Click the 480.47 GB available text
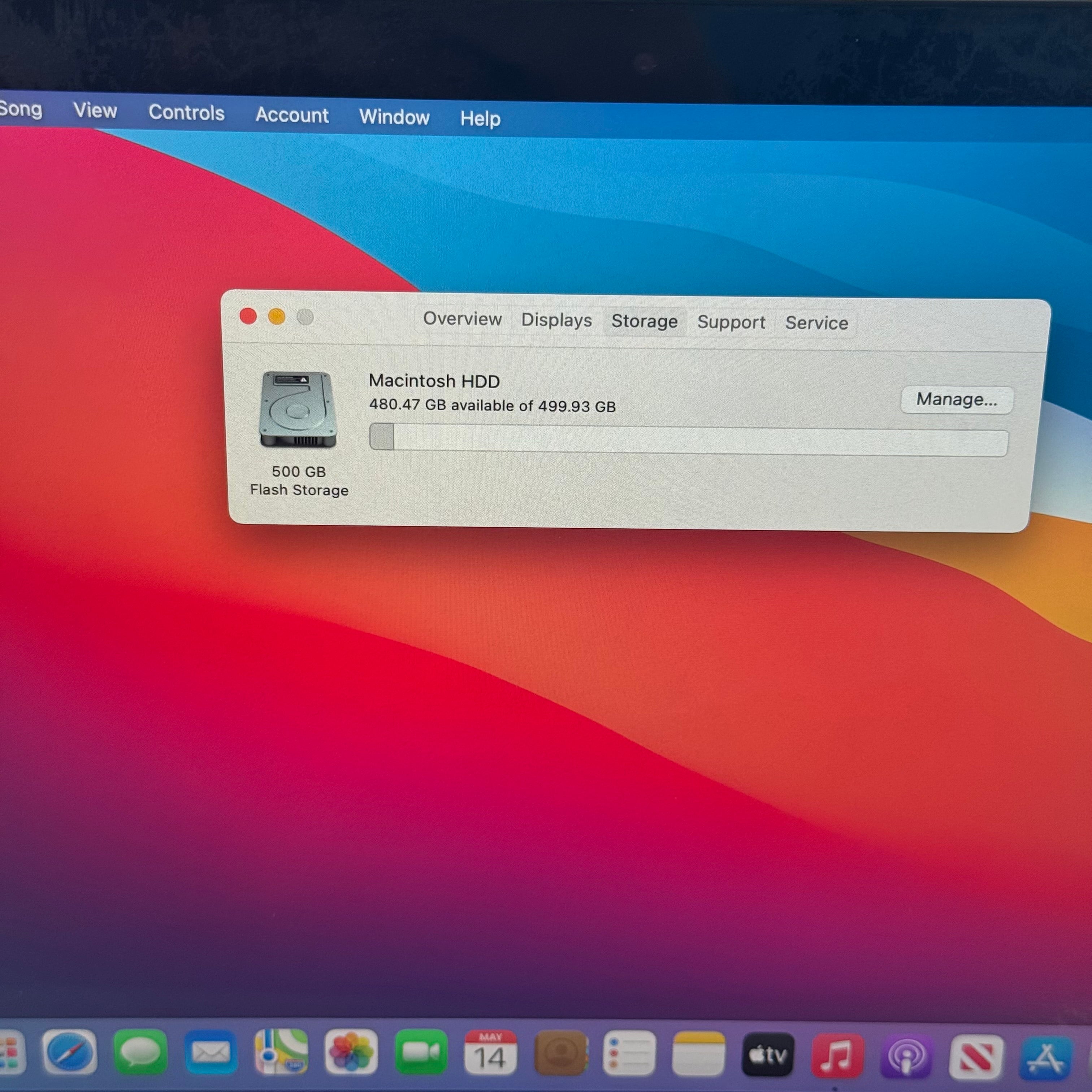Image resolution: width=1092 pixels, height=1092 pixels. [492, 405]
